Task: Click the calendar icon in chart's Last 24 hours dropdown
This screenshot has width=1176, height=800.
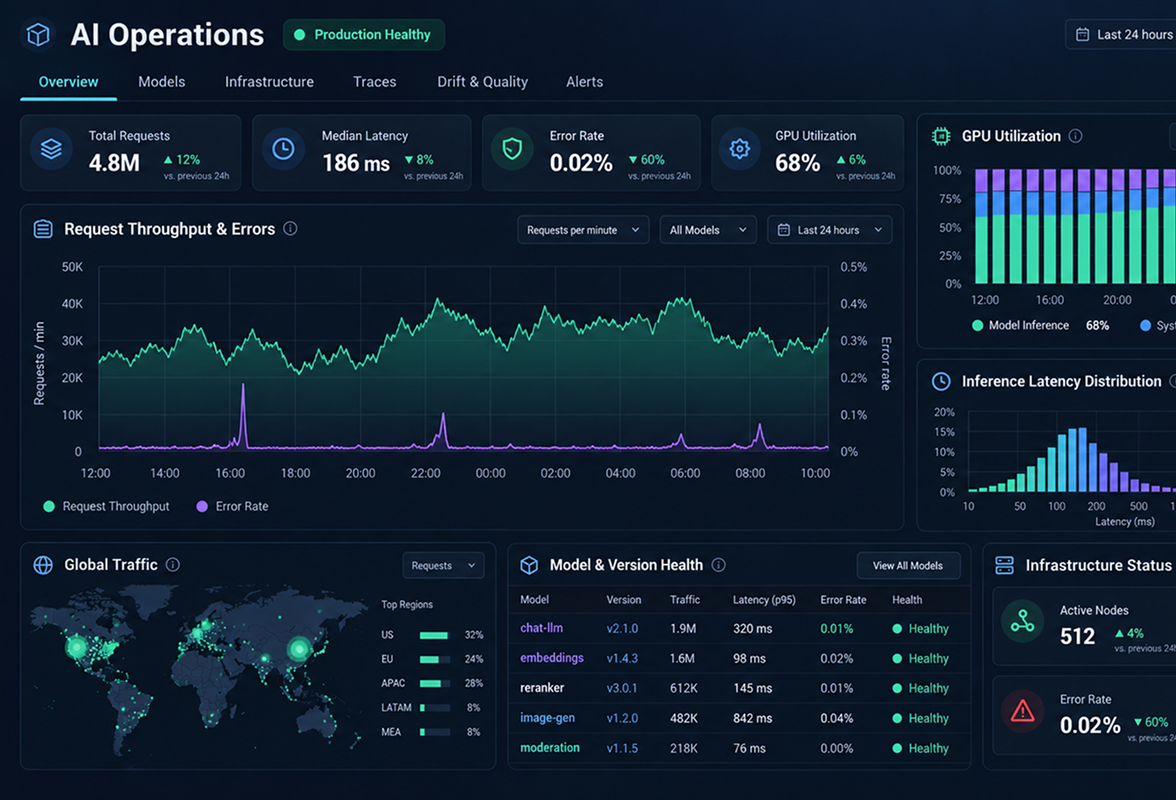Action: 784,230
